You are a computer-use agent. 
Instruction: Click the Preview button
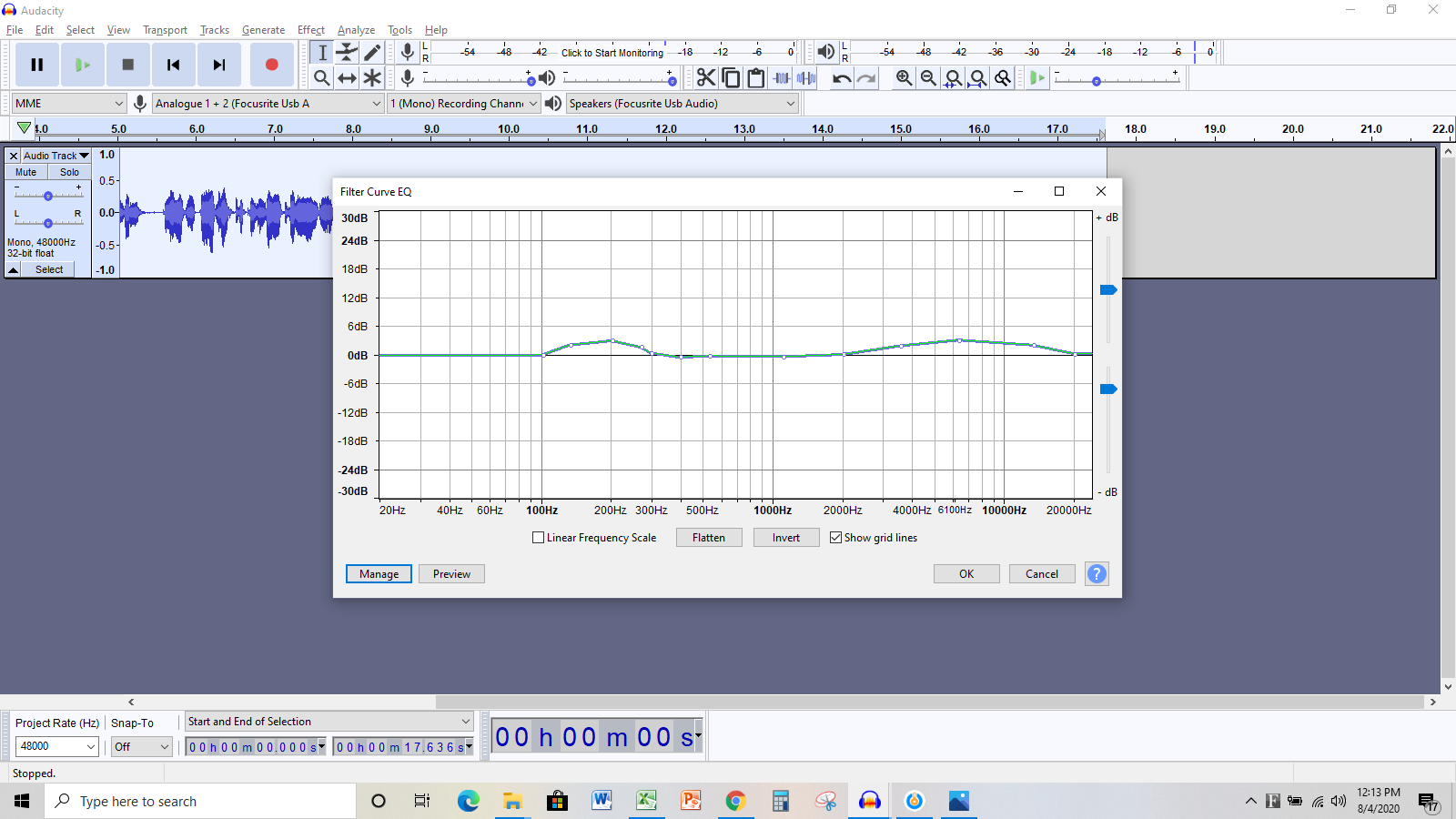click(x=451, y=574)
